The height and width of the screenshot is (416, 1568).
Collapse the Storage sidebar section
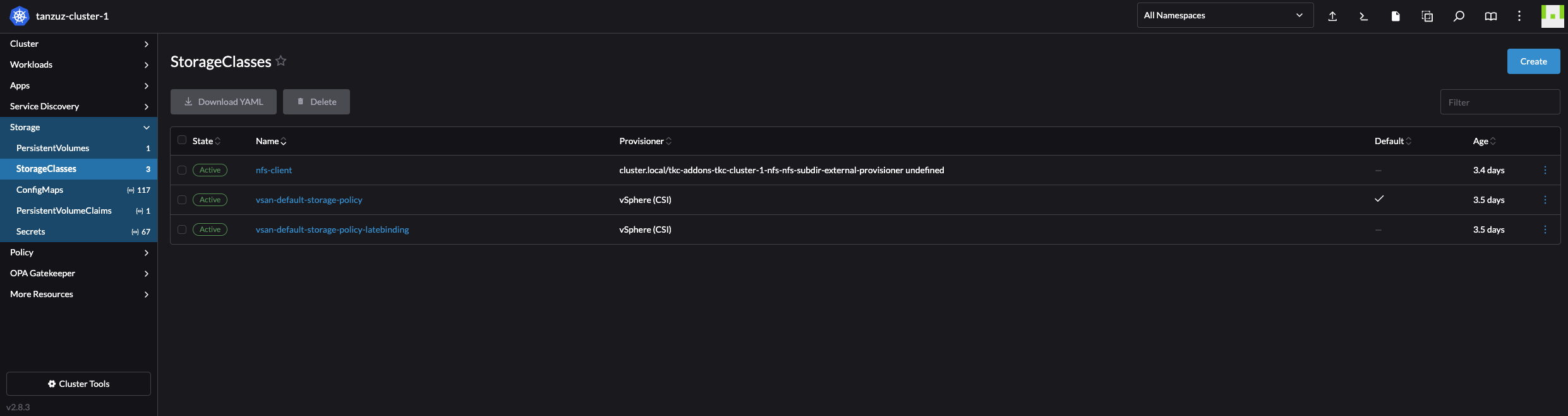coord(78,127)
